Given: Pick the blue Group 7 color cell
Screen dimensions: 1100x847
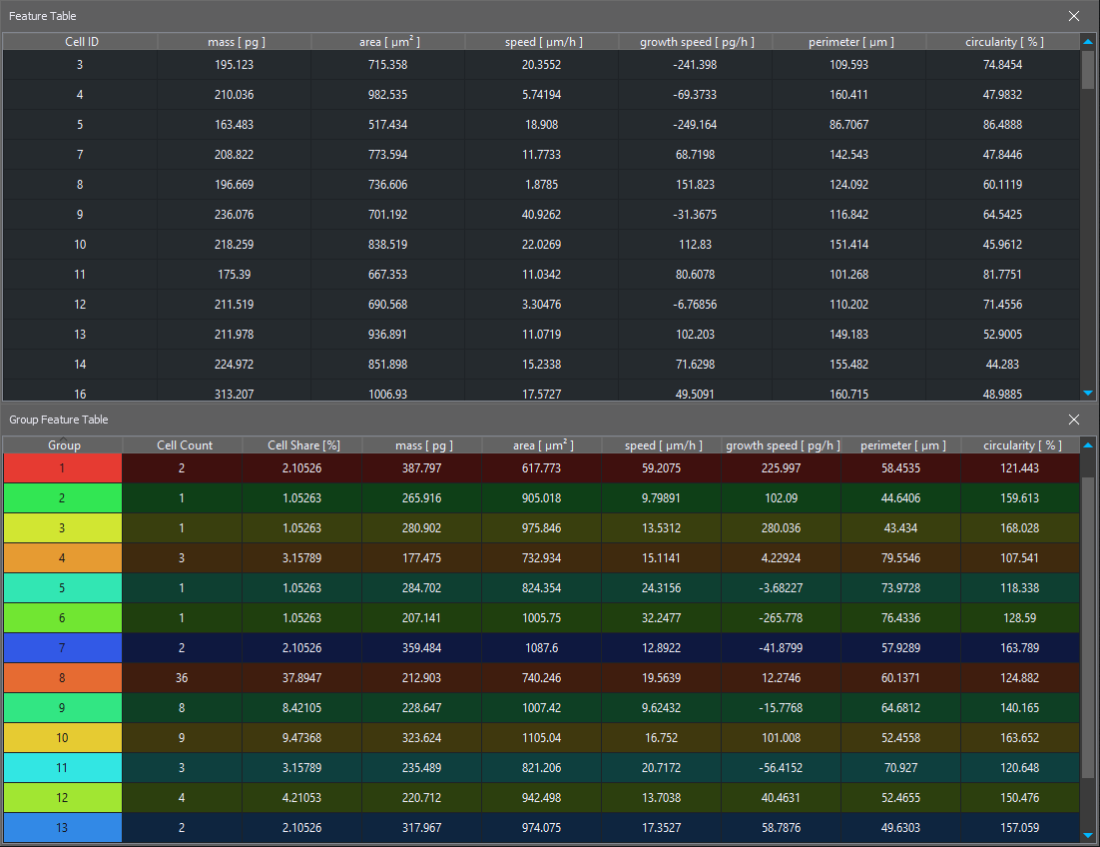Looking at the screenshot, I should click(x=63, y=648).
